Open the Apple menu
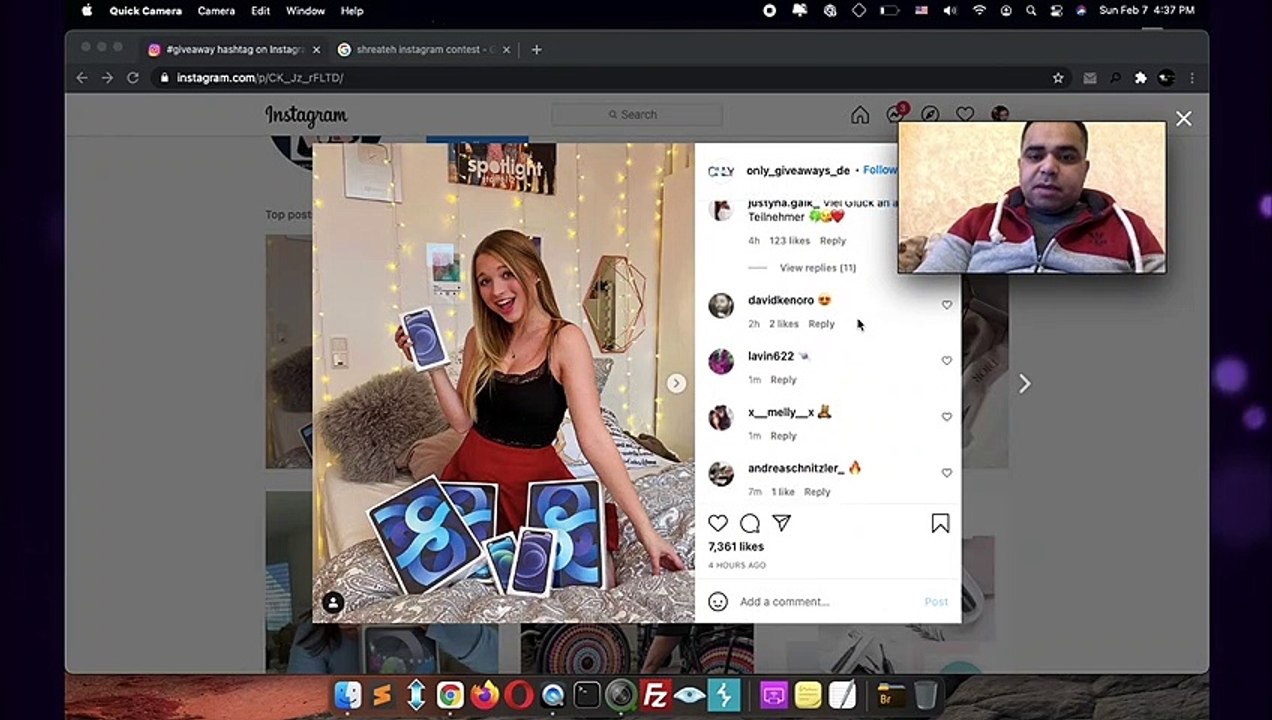The image size is (1272, 720). click(87, 11)
